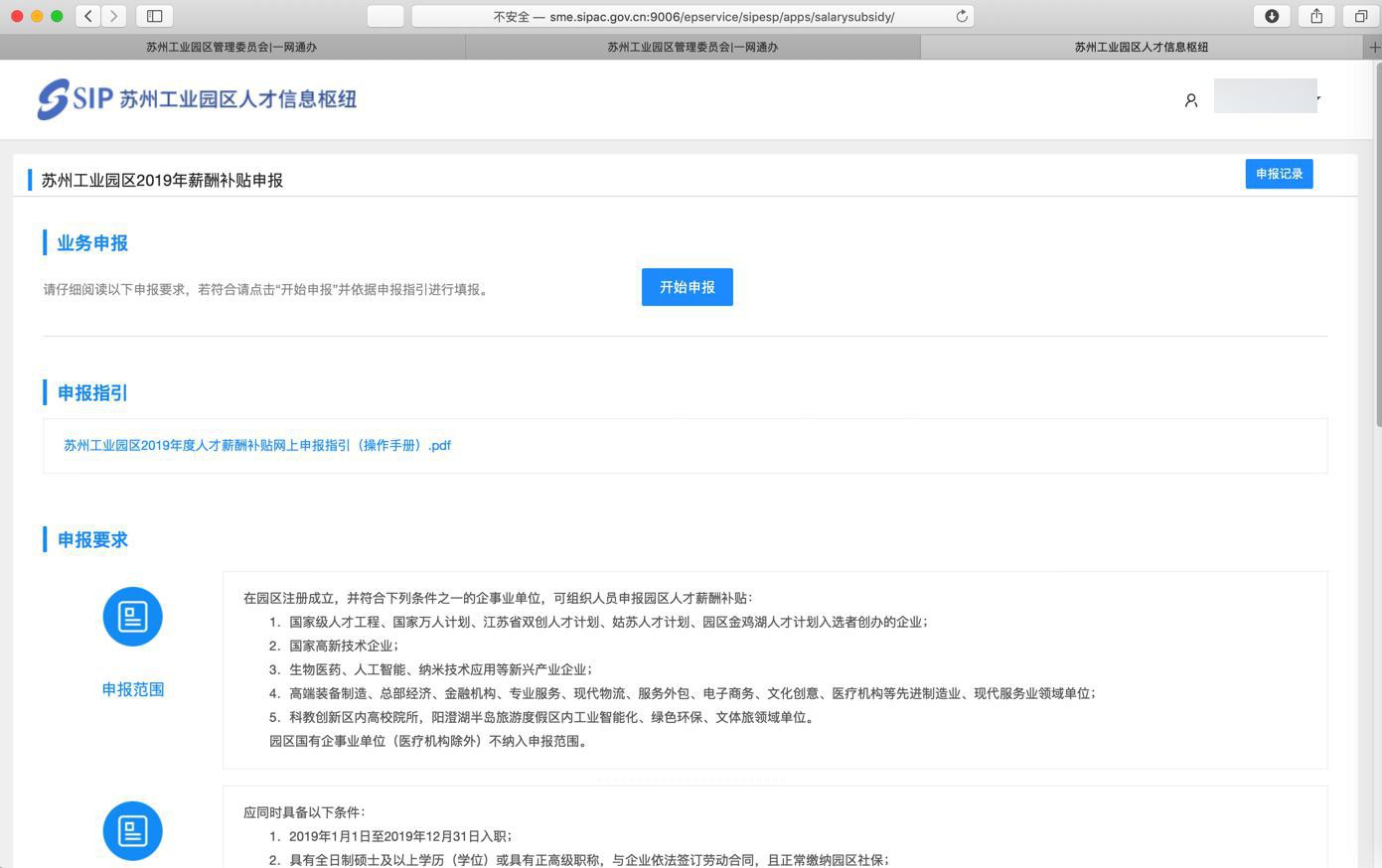Click the text 应同时具备以下条件

pyautogui.click(x=305, y=812)
